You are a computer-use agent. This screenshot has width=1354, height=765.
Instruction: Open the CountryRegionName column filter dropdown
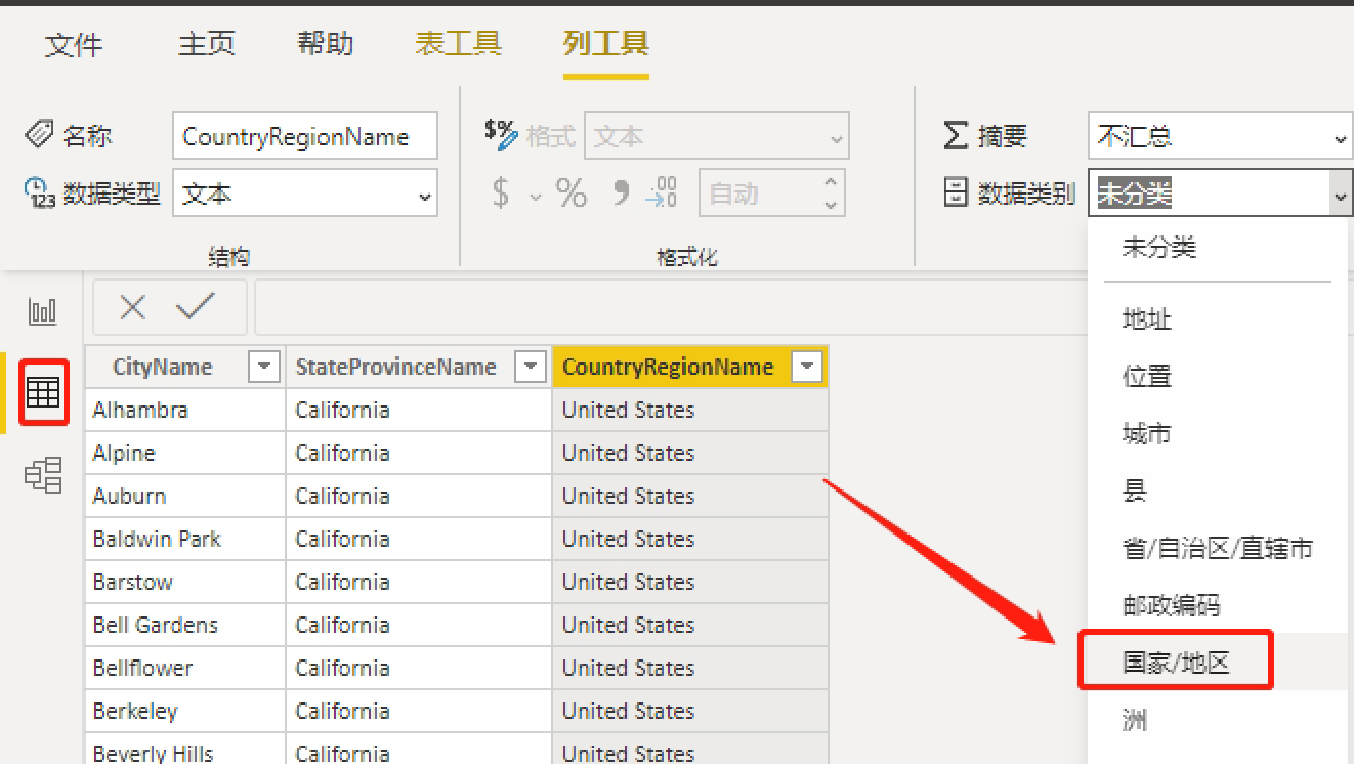806,367
